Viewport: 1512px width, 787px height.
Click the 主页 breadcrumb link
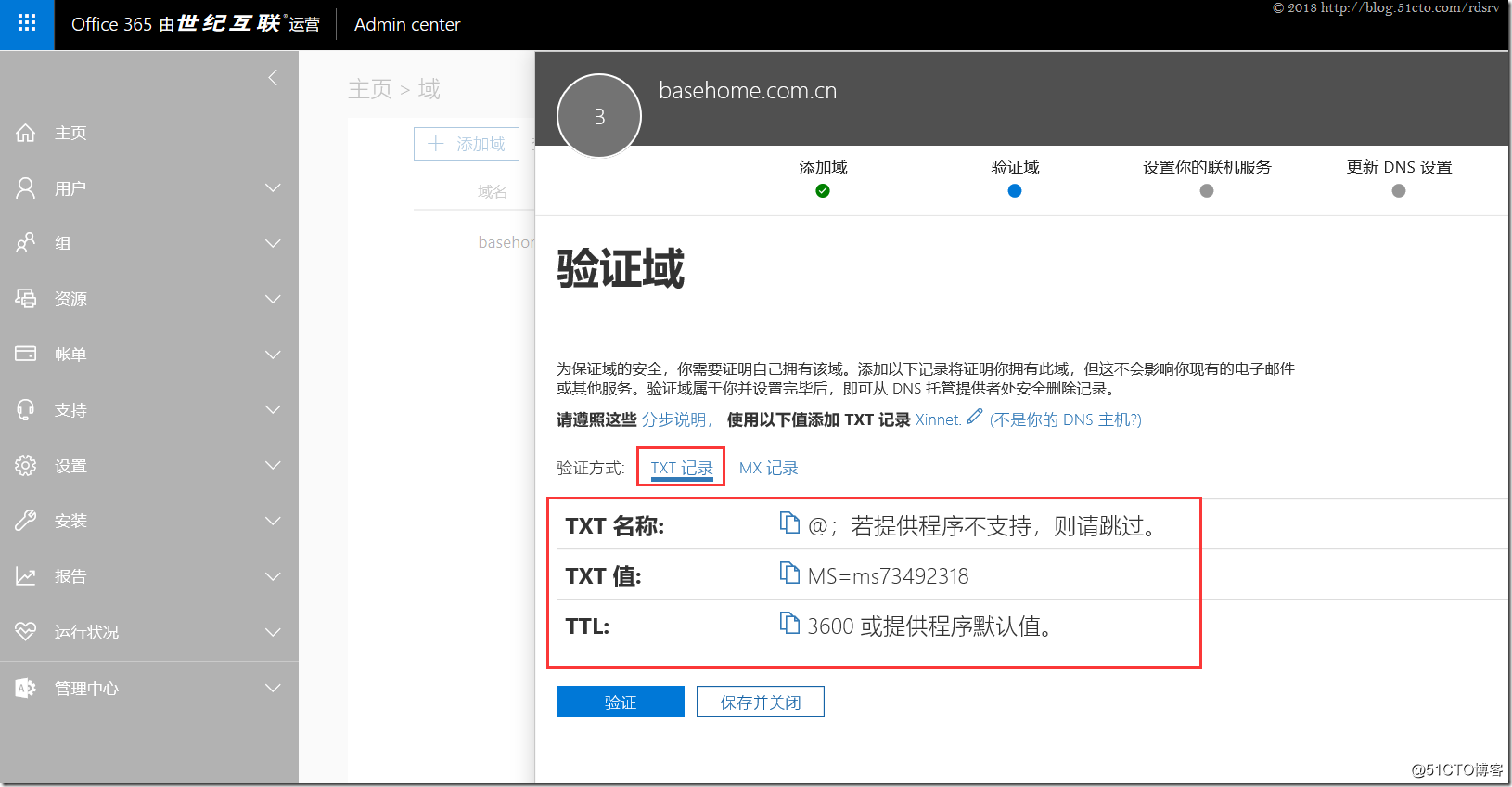370,89
